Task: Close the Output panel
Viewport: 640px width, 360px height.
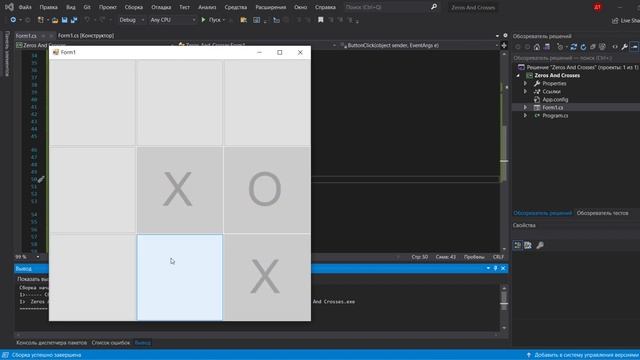Action: [x=503, y=268]
